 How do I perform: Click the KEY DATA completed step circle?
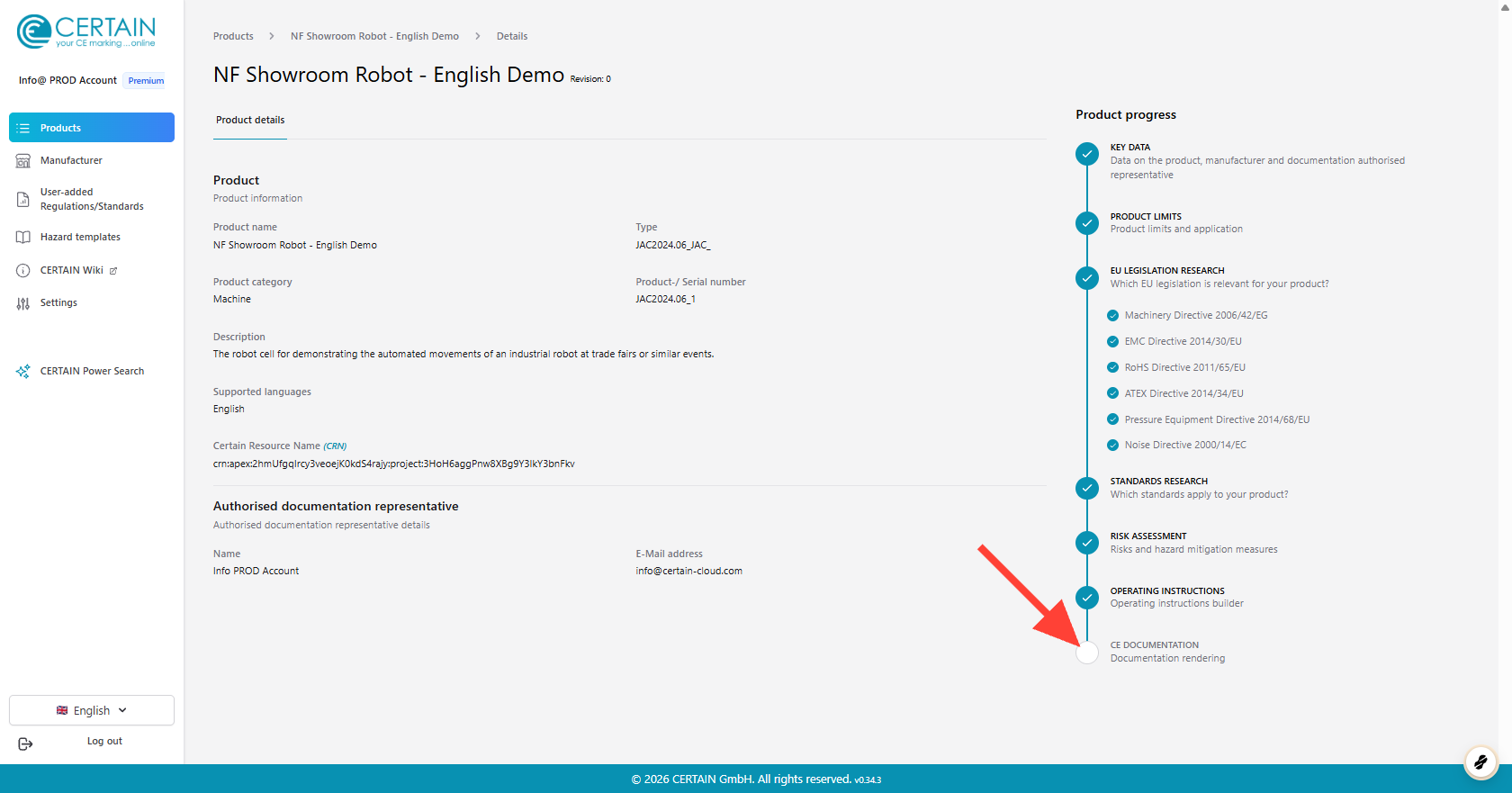[1087, 154]
